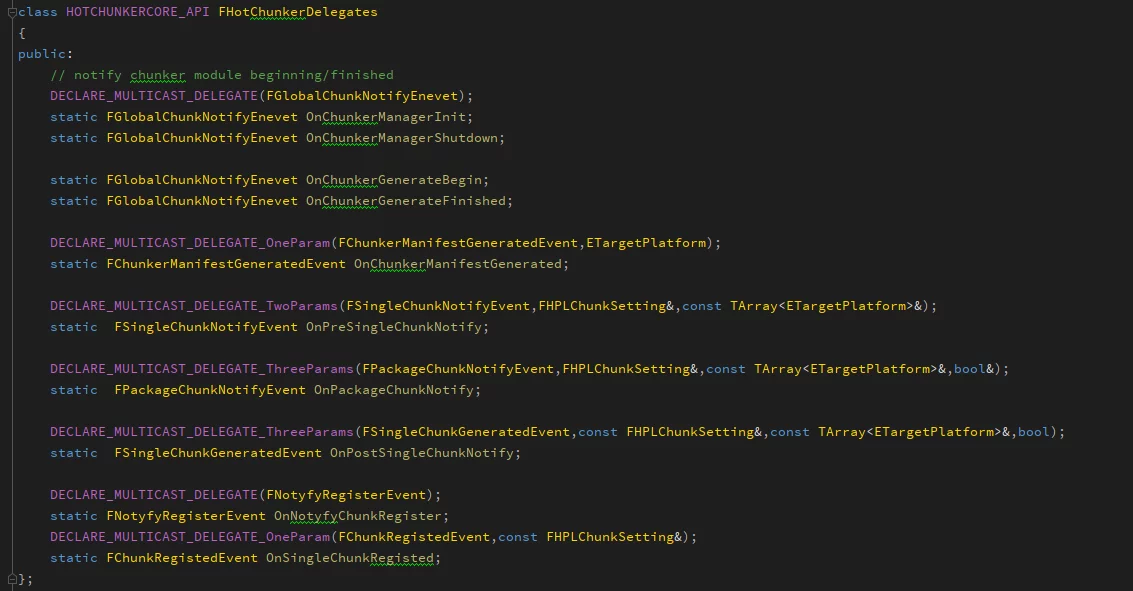Collapse the FHotChunkerDelegates class fold marker
The height and width of the screenshot is (591, 1133).
(x=12, y=12)
